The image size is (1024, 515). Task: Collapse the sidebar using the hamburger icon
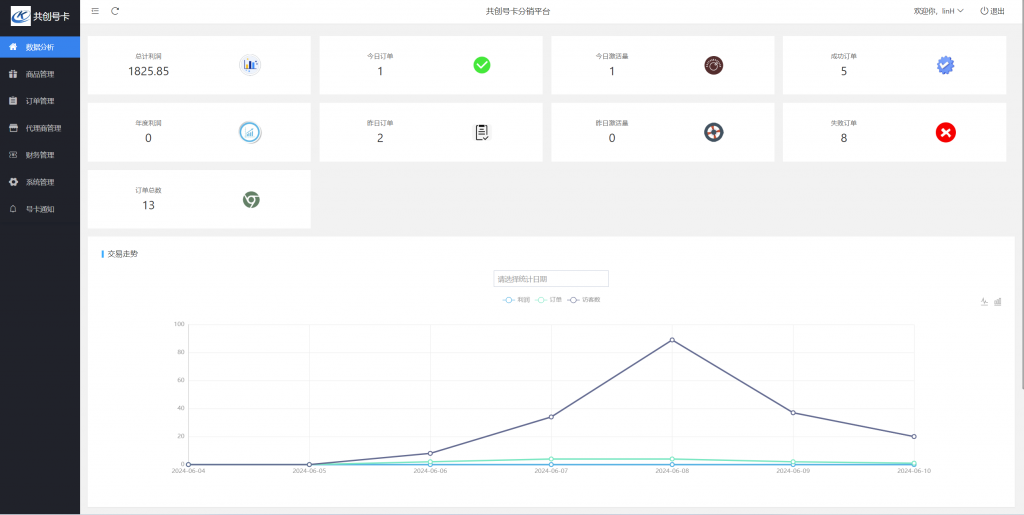(95, 11)
